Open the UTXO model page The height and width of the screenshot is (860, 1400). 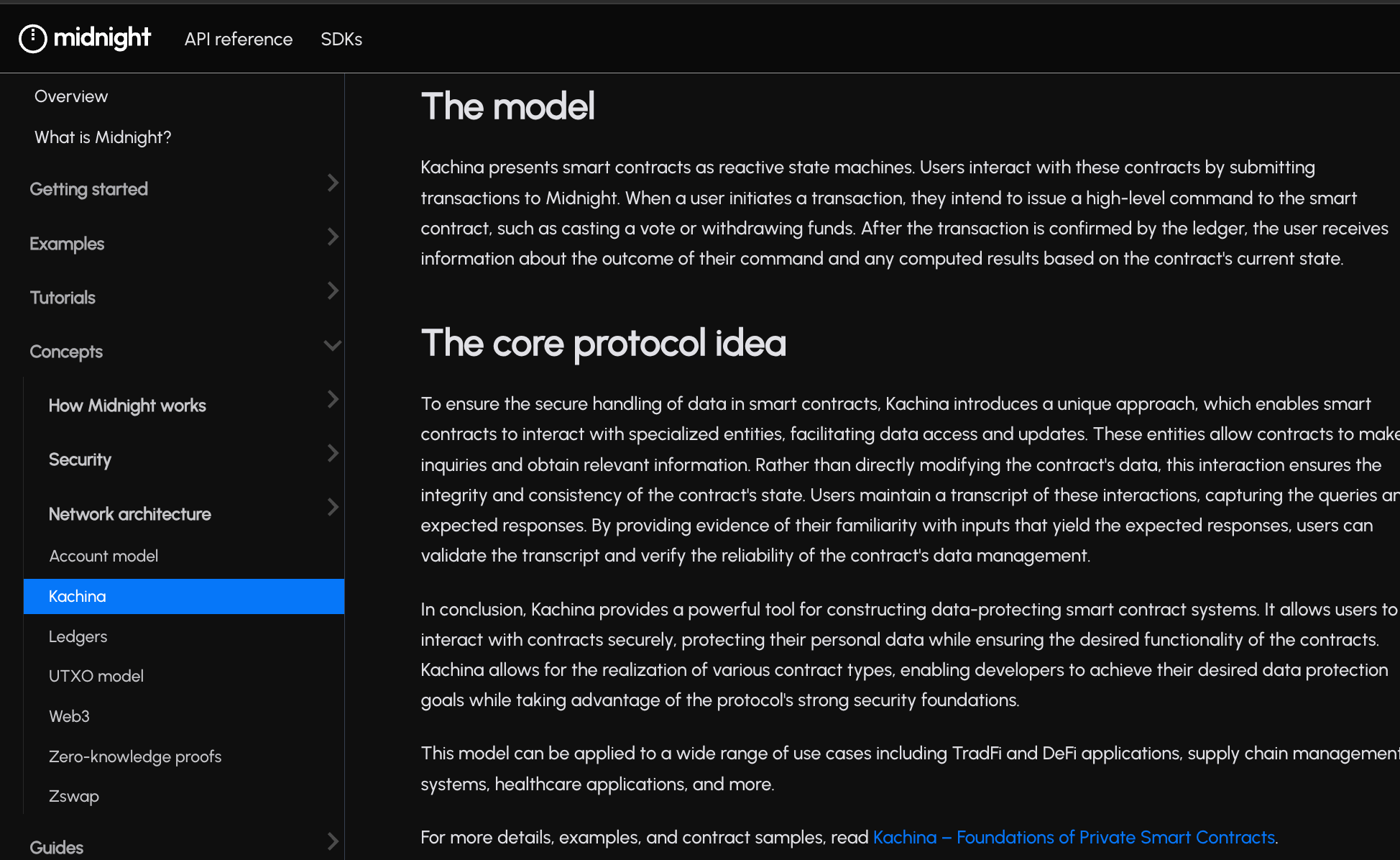click(x=96, y=676)
